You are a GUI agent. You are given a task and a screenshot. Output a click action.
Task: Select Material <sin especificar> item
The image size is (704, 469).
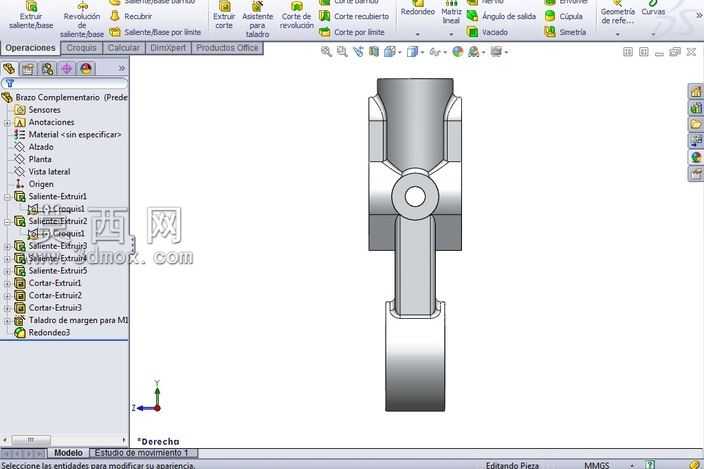pyautogui.click(x=68, y=135)
